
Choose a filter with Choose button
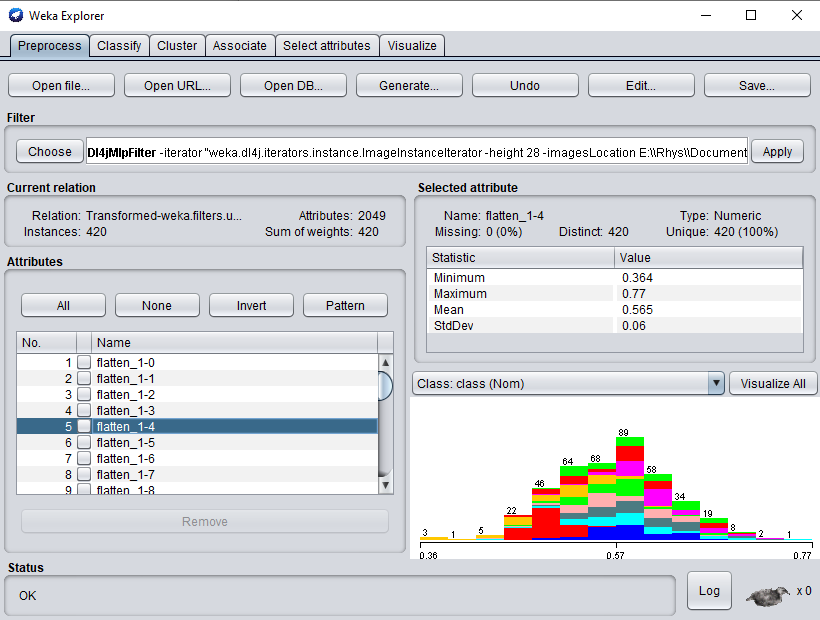pyautogui.click(x=50, y=152)
